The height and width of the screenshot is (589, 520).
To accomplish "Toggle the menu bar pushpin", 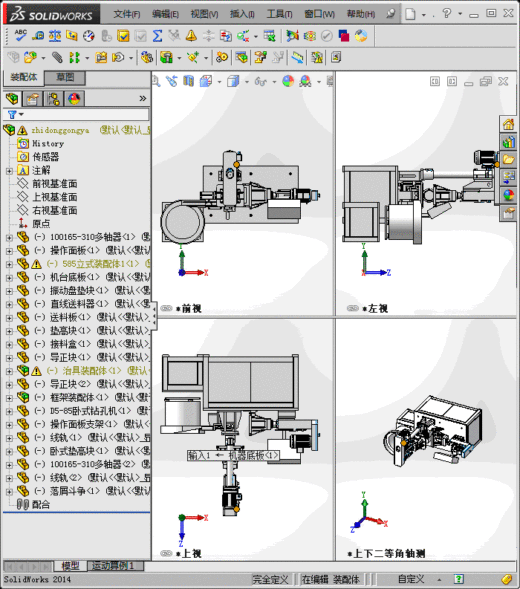I will 391,14.
